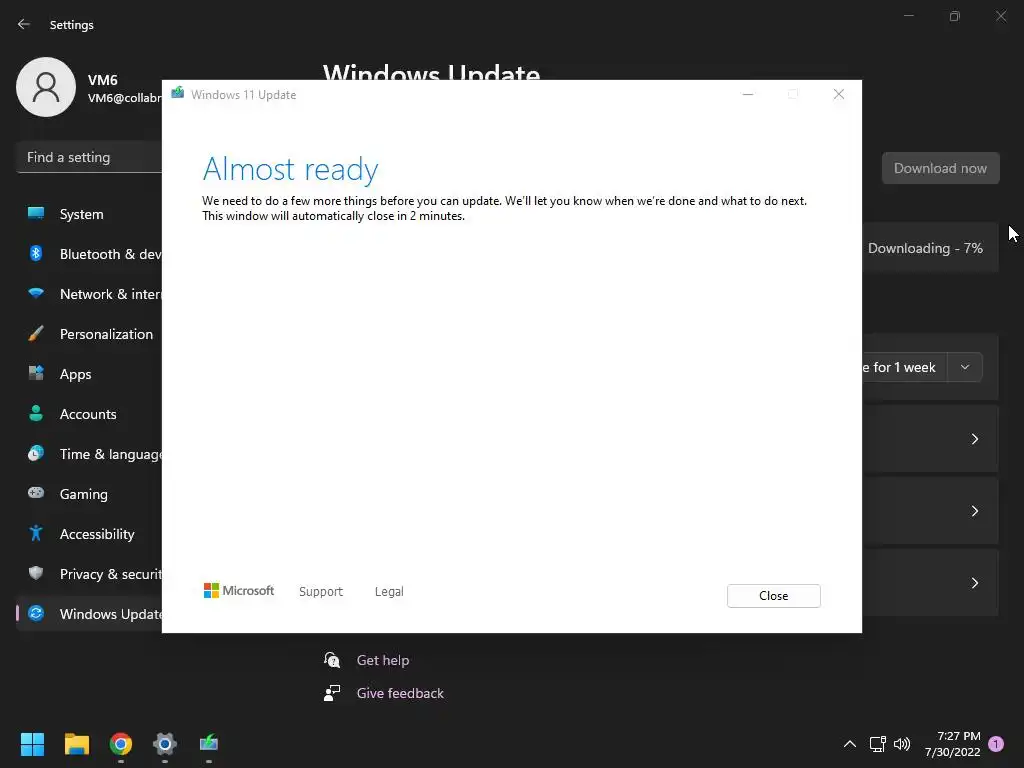
Task: Open Network & internet settings category
Action: point(89,294)
